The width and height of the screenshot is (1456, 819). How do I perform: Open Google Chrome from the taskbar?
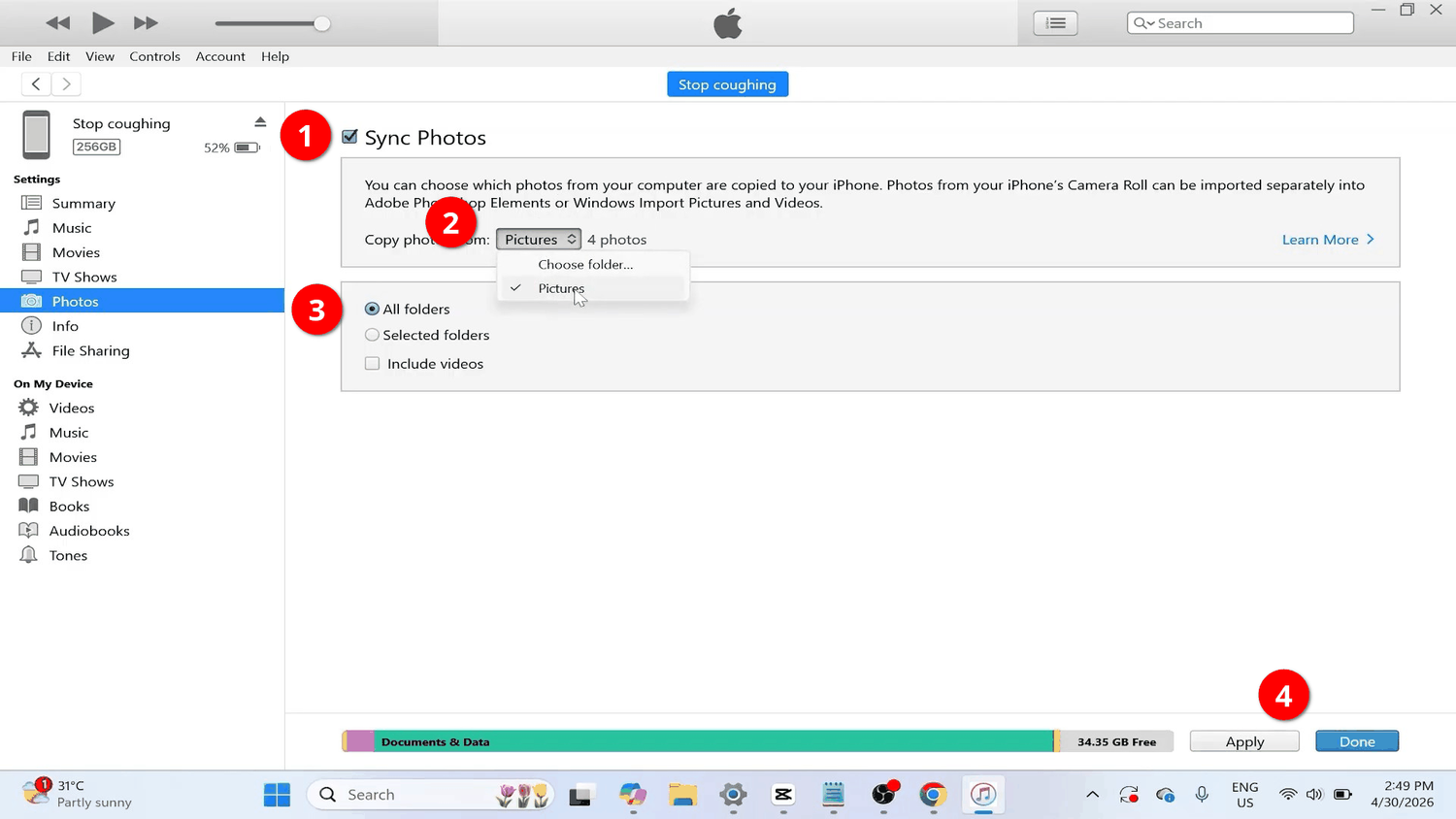933,795
